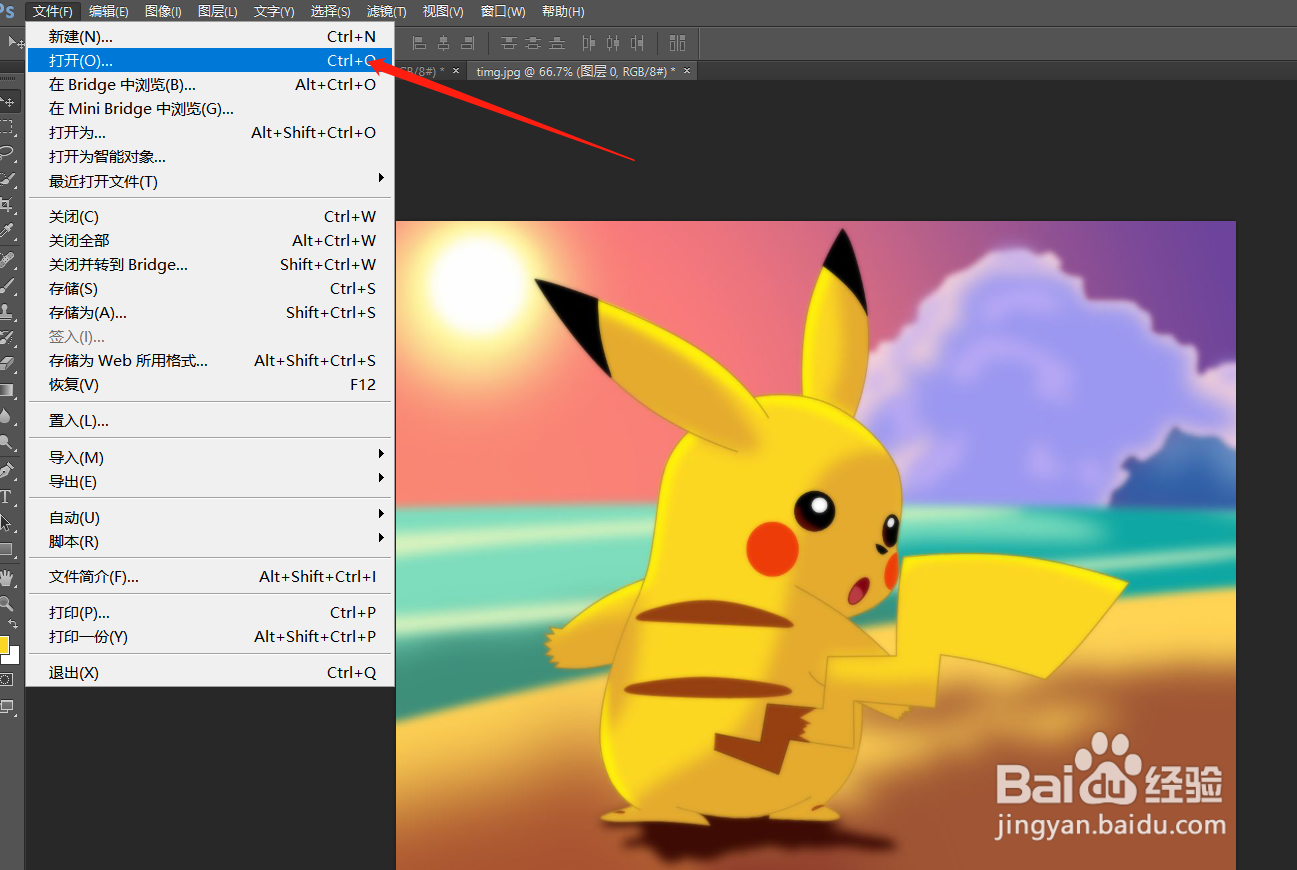
Task: Select the Brush tool
Action: [x=9, y=287]
